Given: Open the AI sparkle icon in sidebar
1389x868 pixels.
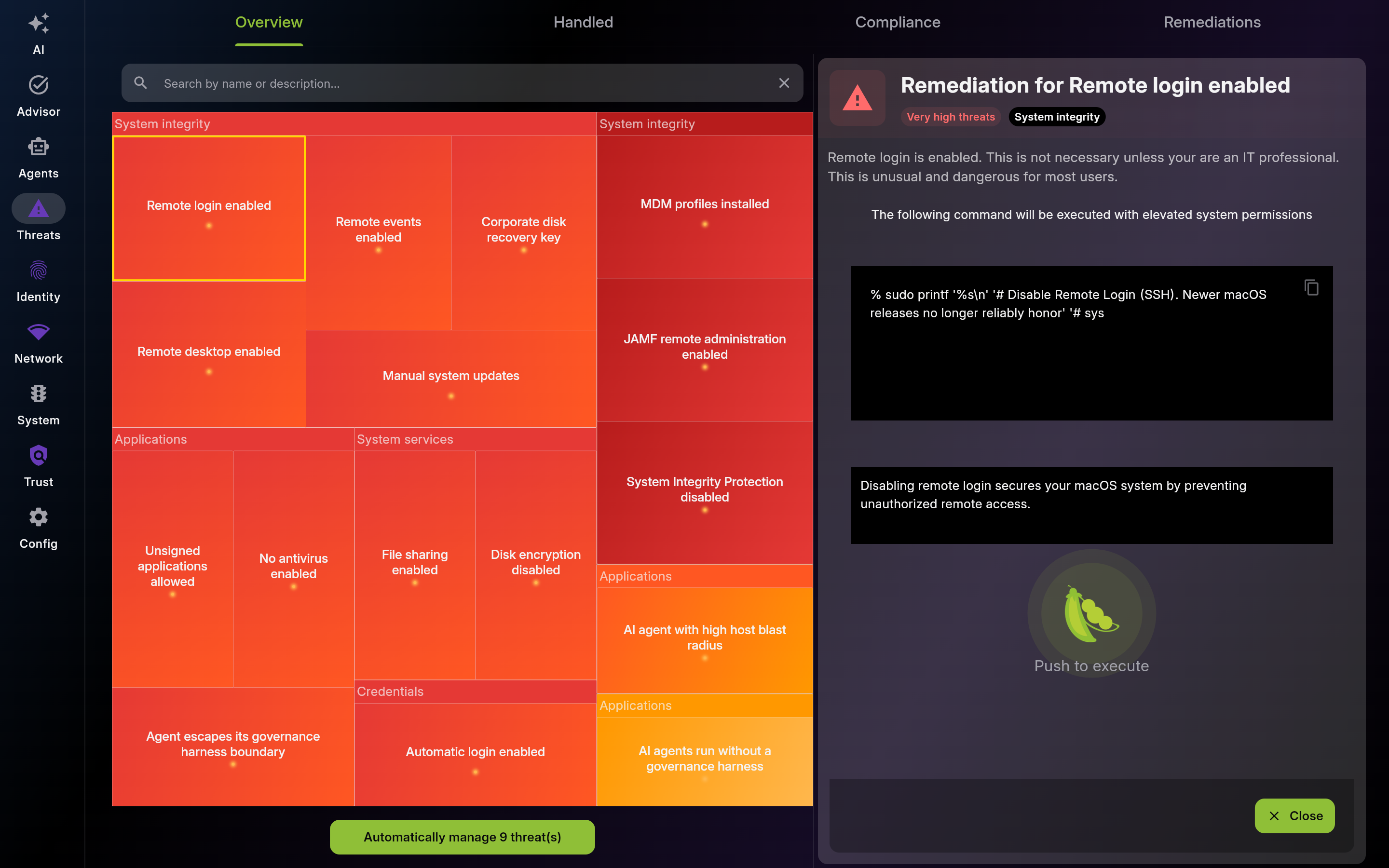Looking at the screenshot, I should (x=39, y=24).
